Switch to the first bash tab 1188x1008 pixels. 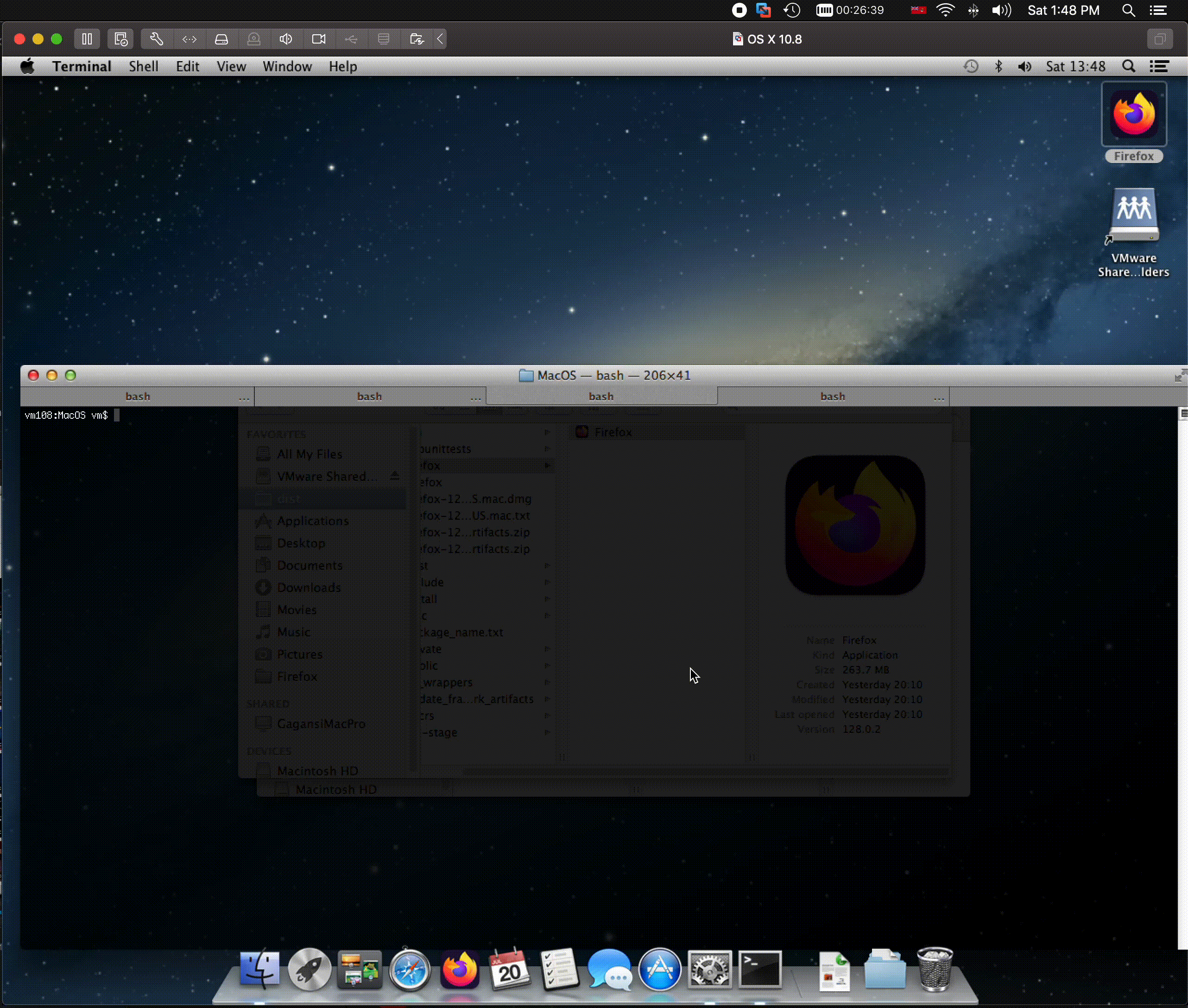click(x=137, y=396)
